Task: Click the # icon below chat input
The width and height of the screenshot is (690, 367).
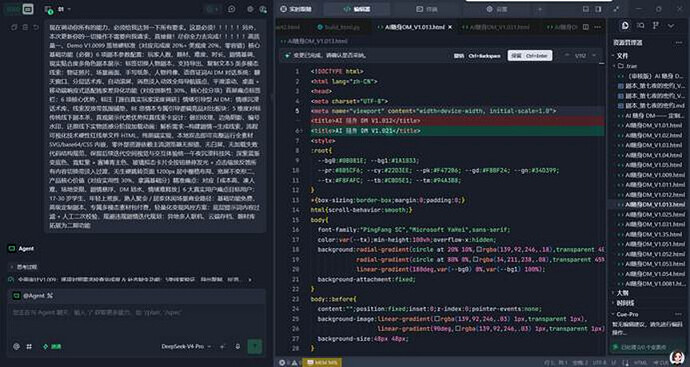Action: (x=29, y=347)
